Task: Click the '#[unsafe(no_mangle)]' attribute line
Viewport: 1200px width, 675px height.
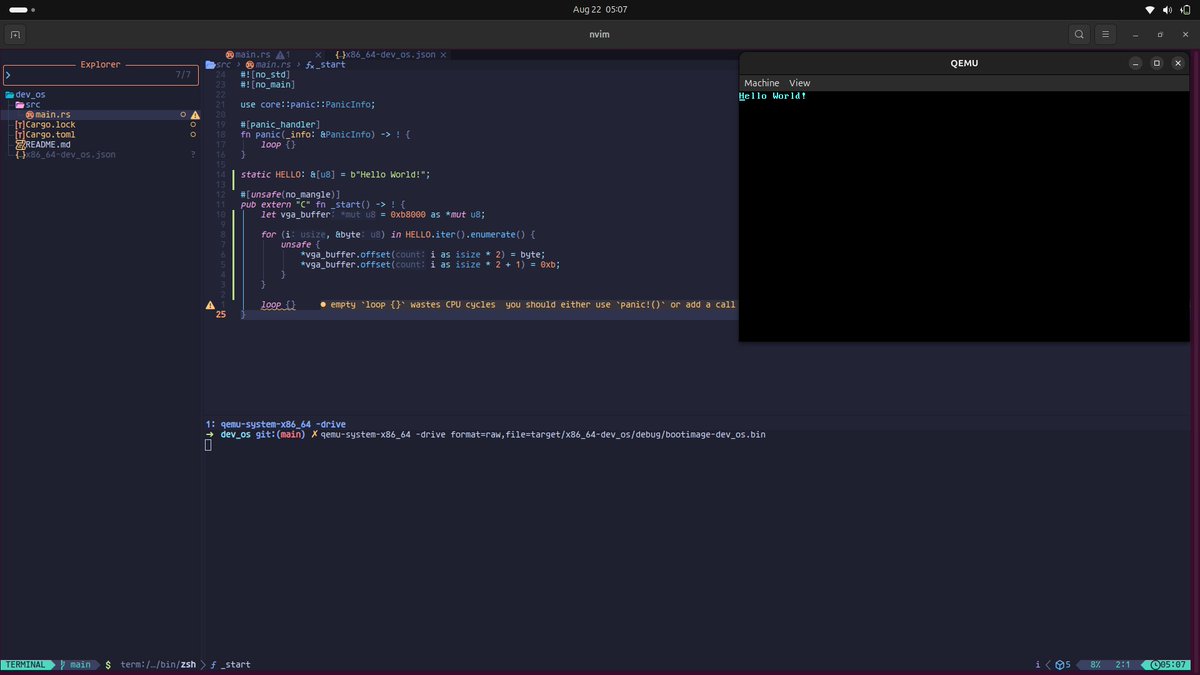Action: point(290,194)
